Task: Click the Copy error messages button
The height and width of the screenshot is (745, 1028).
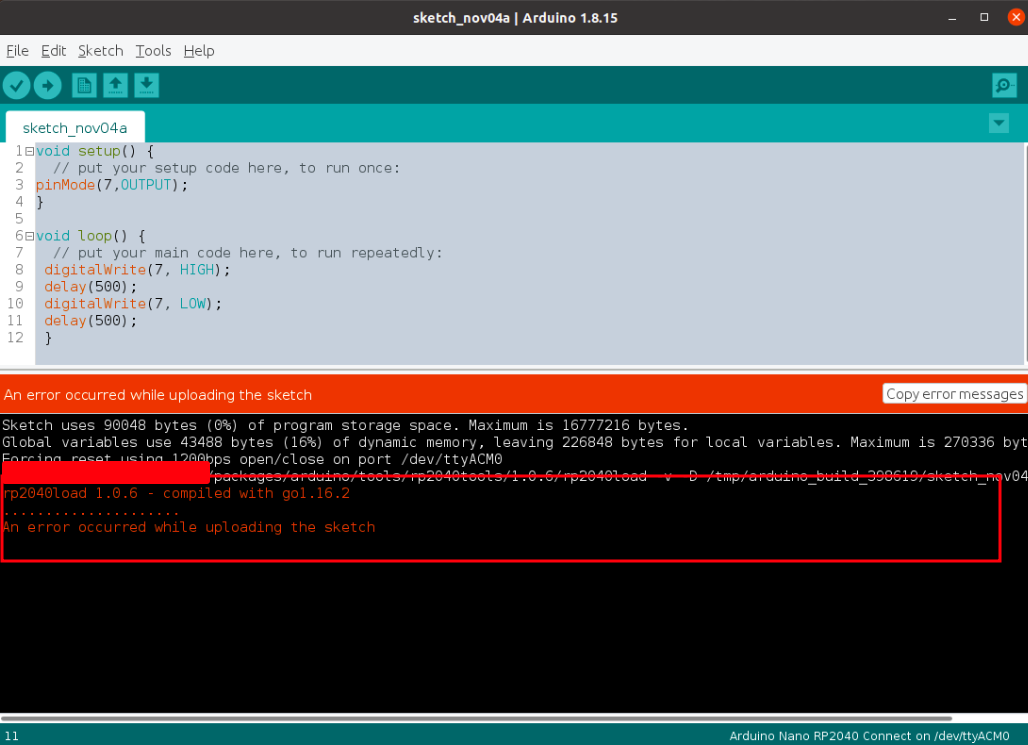Action: point(955,393)
